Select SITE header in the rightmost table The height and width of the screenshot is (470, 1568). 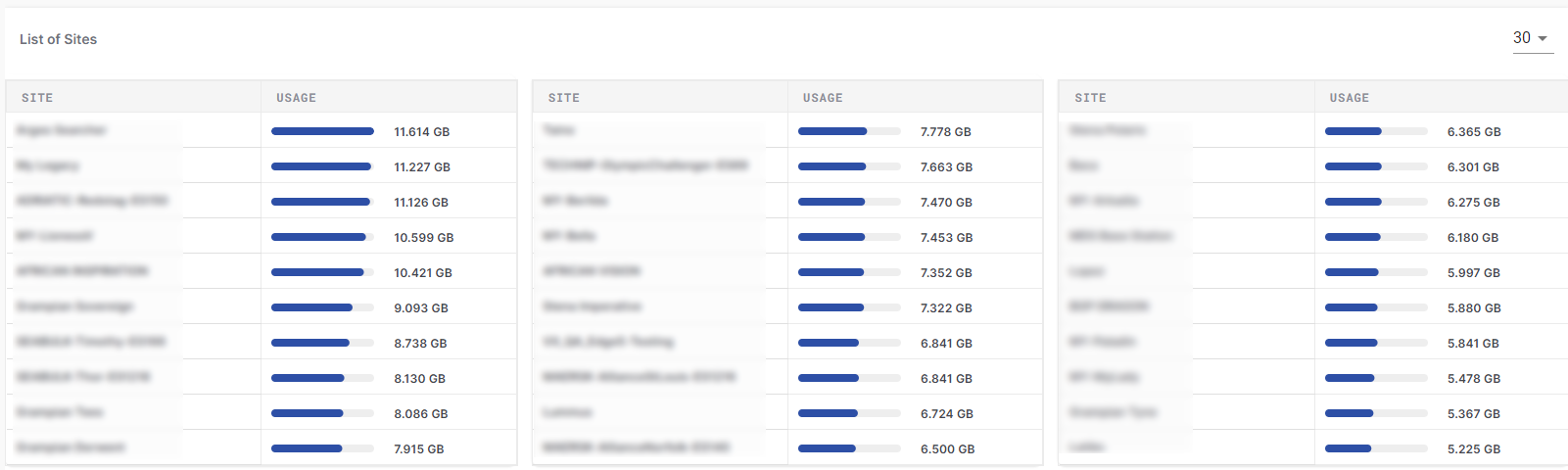(1090, 98)
